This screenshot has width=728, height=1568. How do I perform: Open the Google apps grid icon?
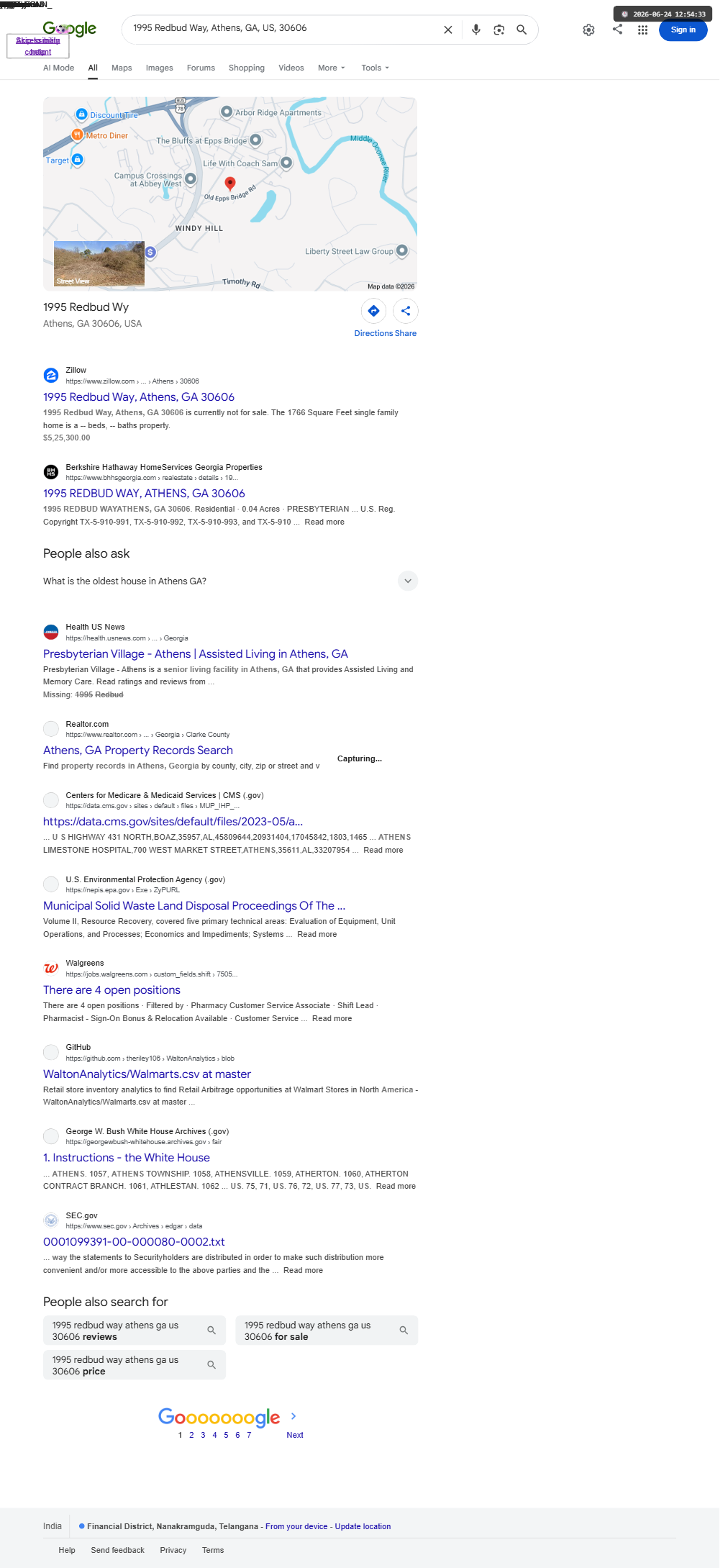pos(642,30)
